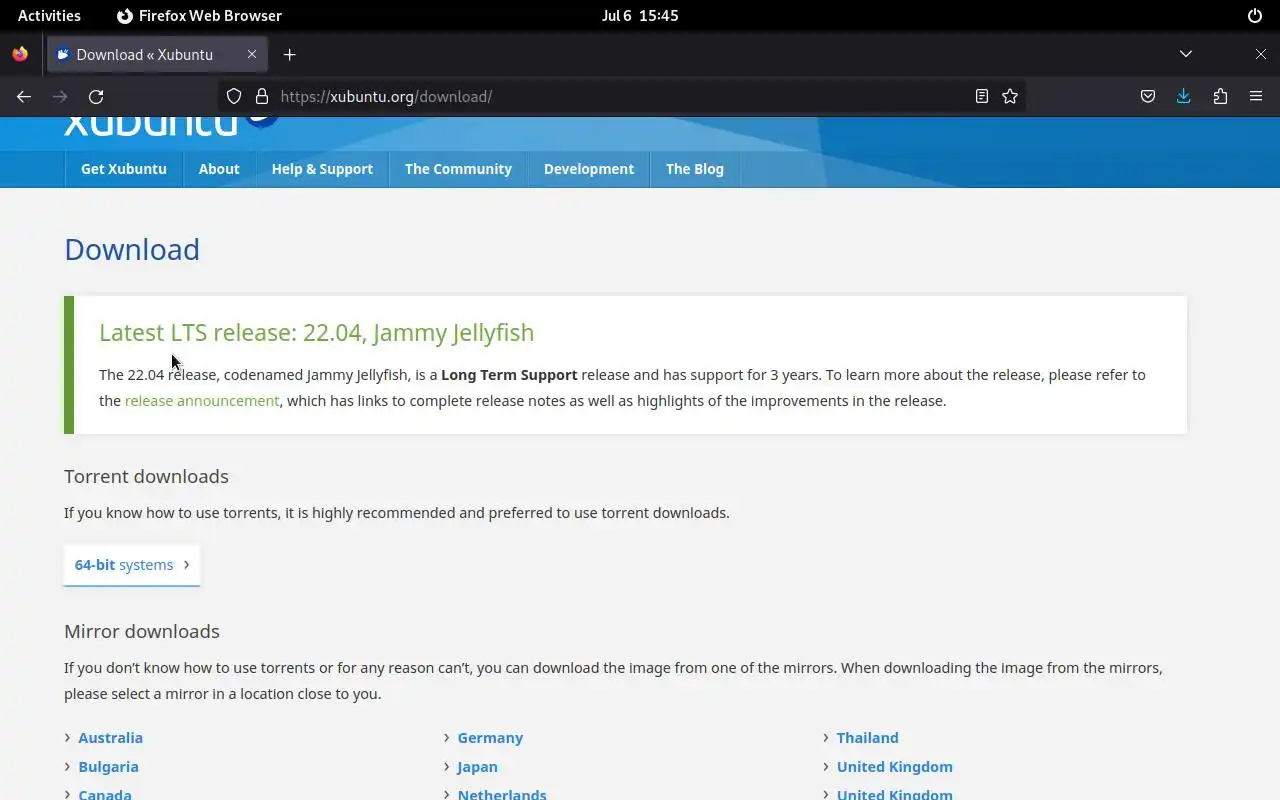This screenshot has height=800, width=1280.
Task: Click the Download page heading
Action: click(132, 249)
